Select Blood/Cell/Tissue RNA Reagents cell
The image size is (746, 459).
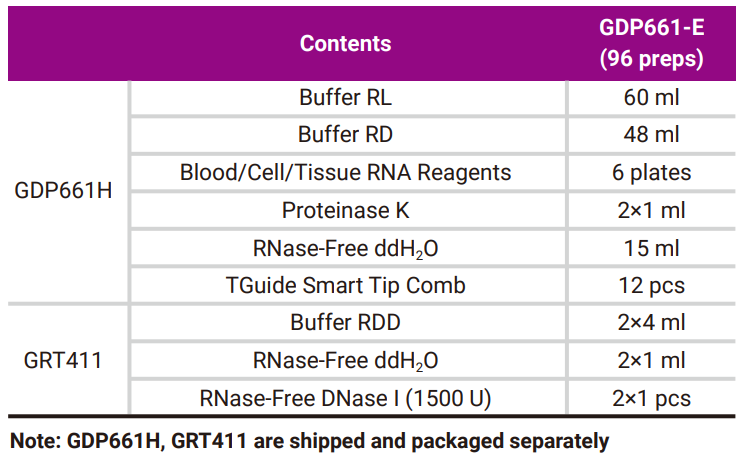pos(346,172)
